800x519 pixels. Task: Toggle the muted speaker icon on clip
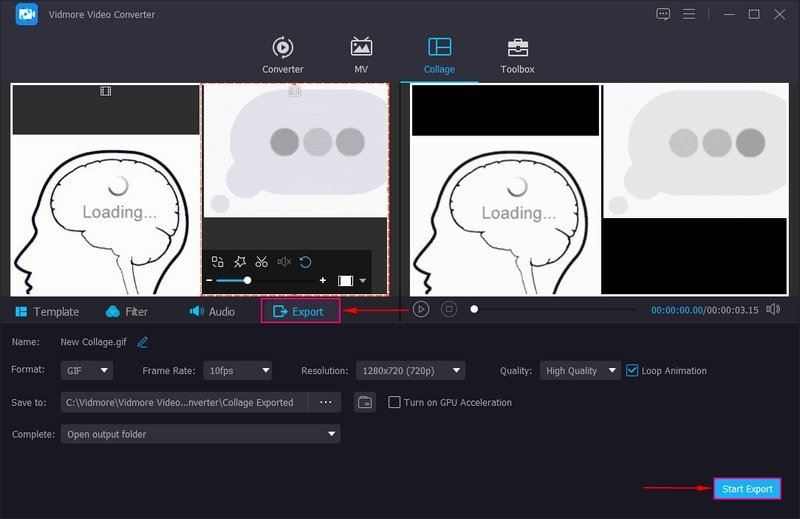(284, 262)
